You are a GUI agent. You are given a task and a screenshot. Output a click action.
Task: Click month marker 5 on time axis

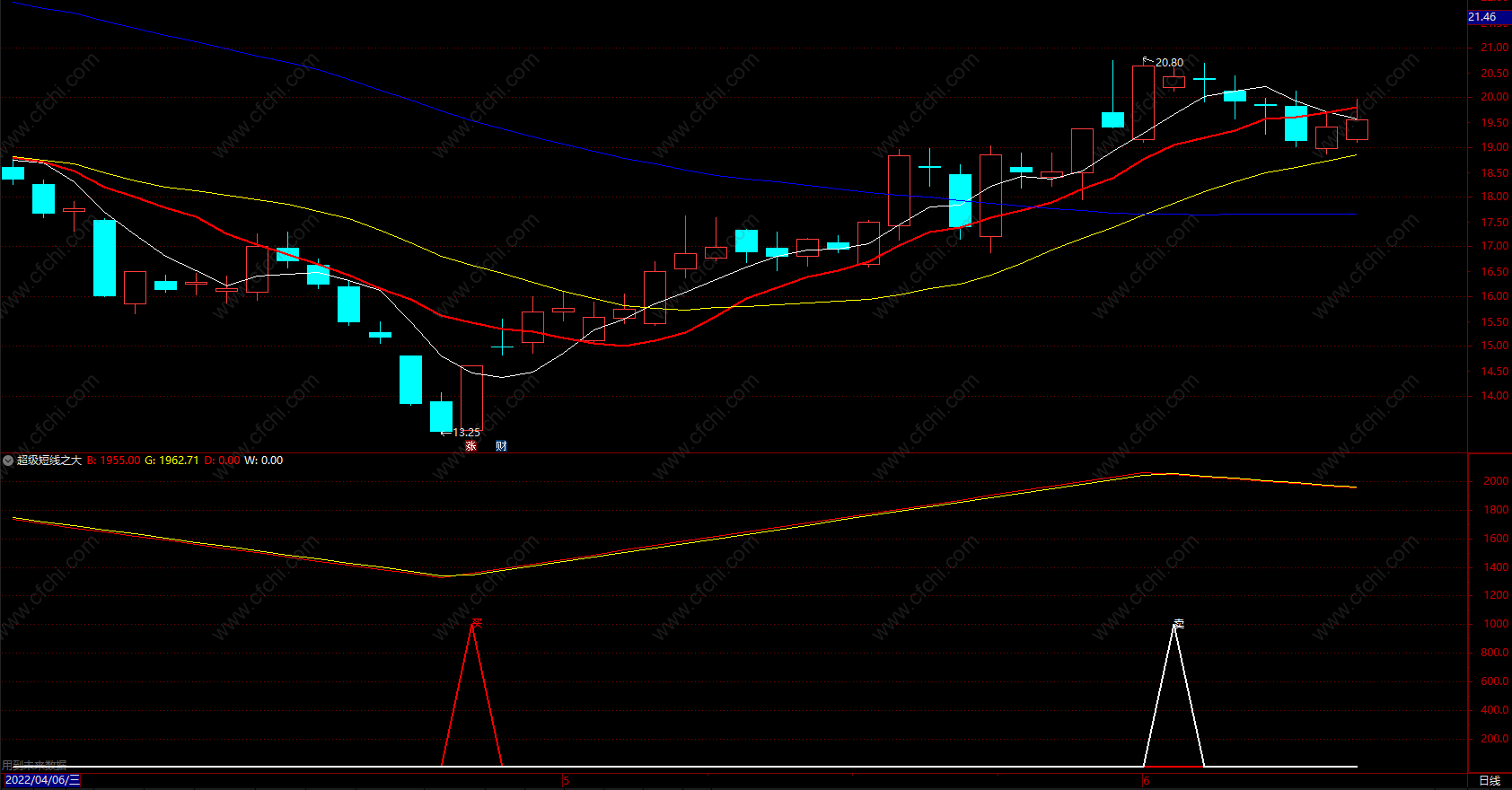tap(566, 780)
